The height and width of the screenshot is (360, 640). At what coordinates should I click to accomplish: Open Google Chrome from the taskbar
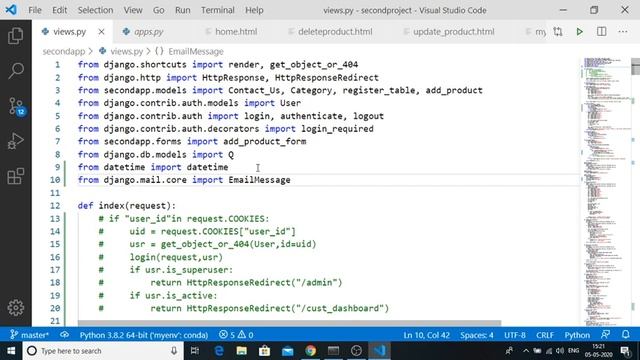click(311, 351)
